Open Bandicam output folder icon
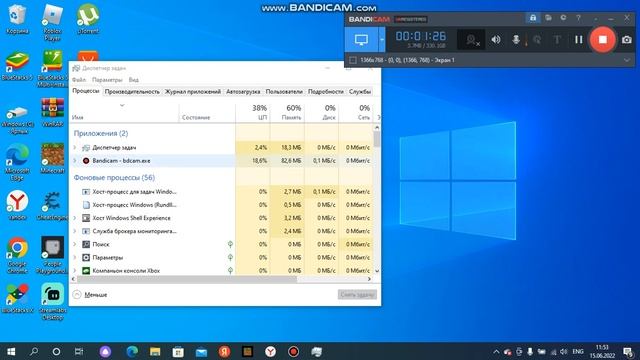The width and height of the screenshot is (640, 360). point(548,18)
